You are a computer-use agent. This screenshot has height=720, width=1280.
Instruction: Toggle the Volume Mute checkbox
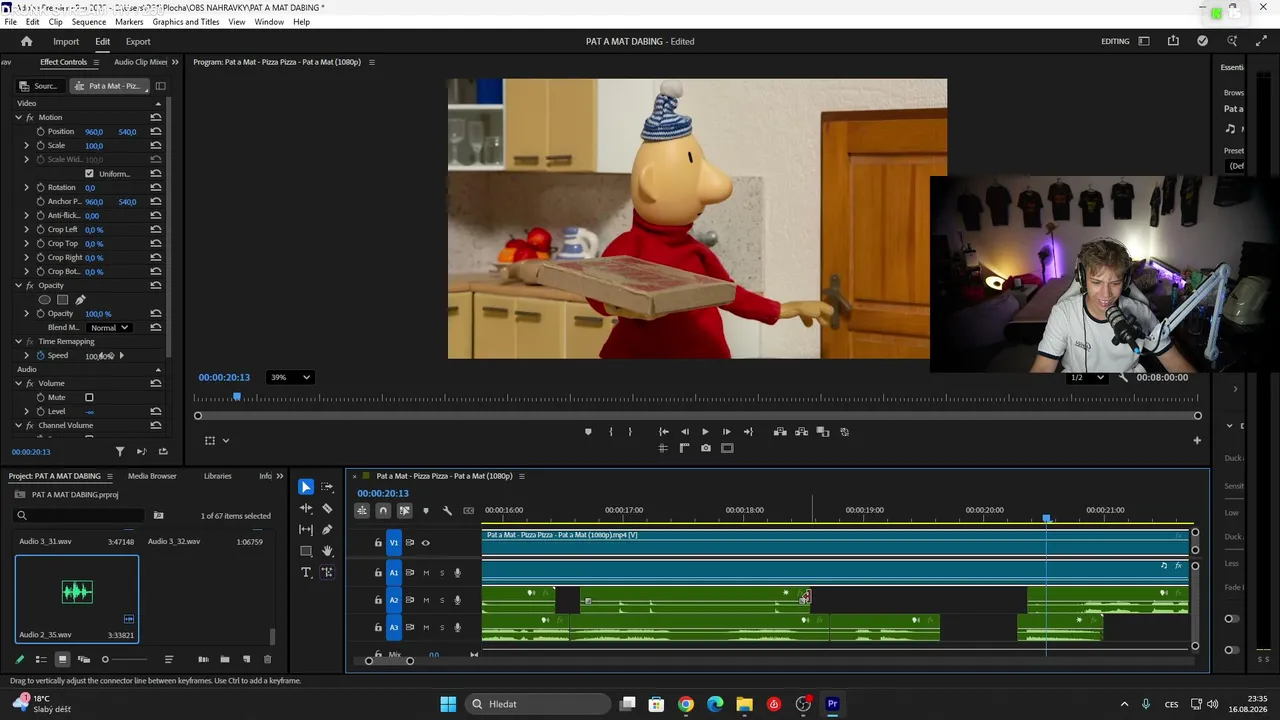[x=89, y=398]
